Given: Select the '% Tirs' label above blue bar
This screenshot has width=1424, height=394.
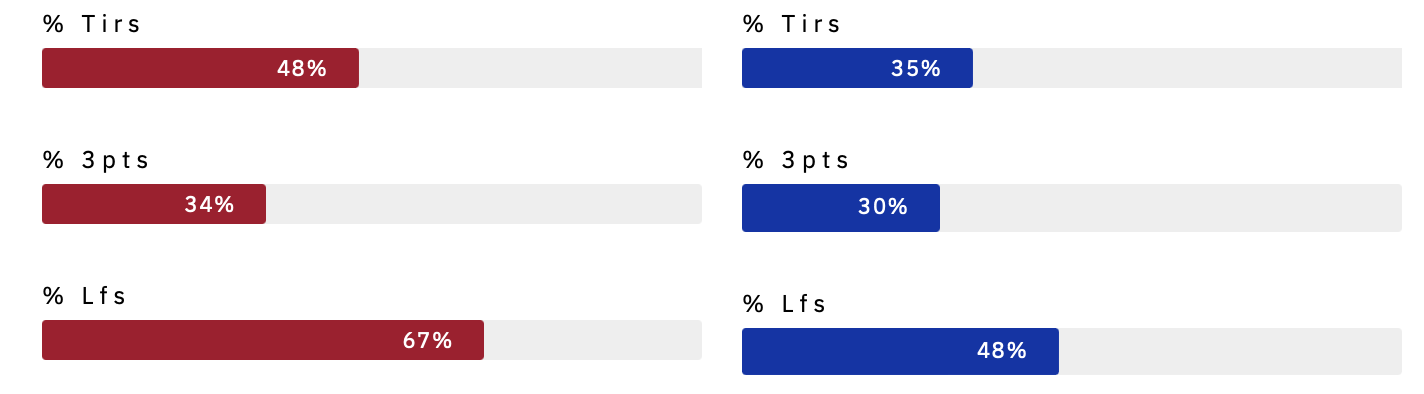Looking at the screenshot, I should [x=792, y=24].
